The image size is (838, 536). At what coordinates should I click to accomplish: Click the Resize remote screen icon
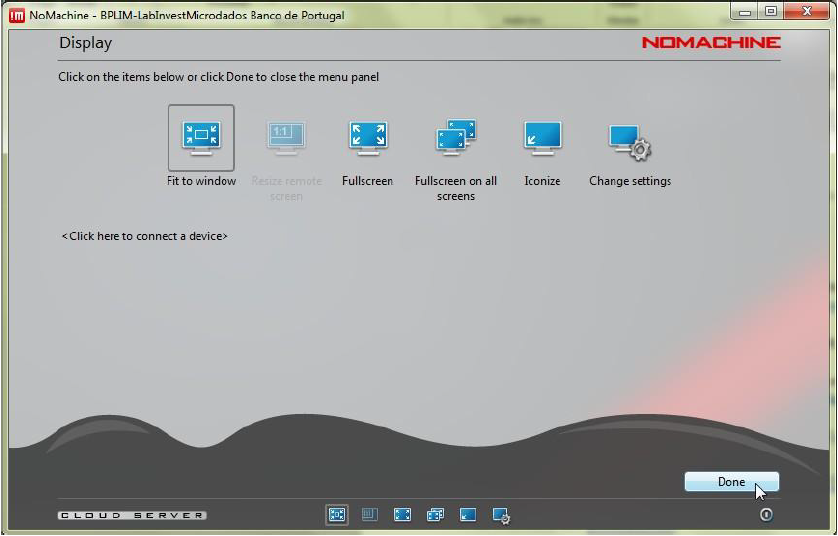[286, 137]
